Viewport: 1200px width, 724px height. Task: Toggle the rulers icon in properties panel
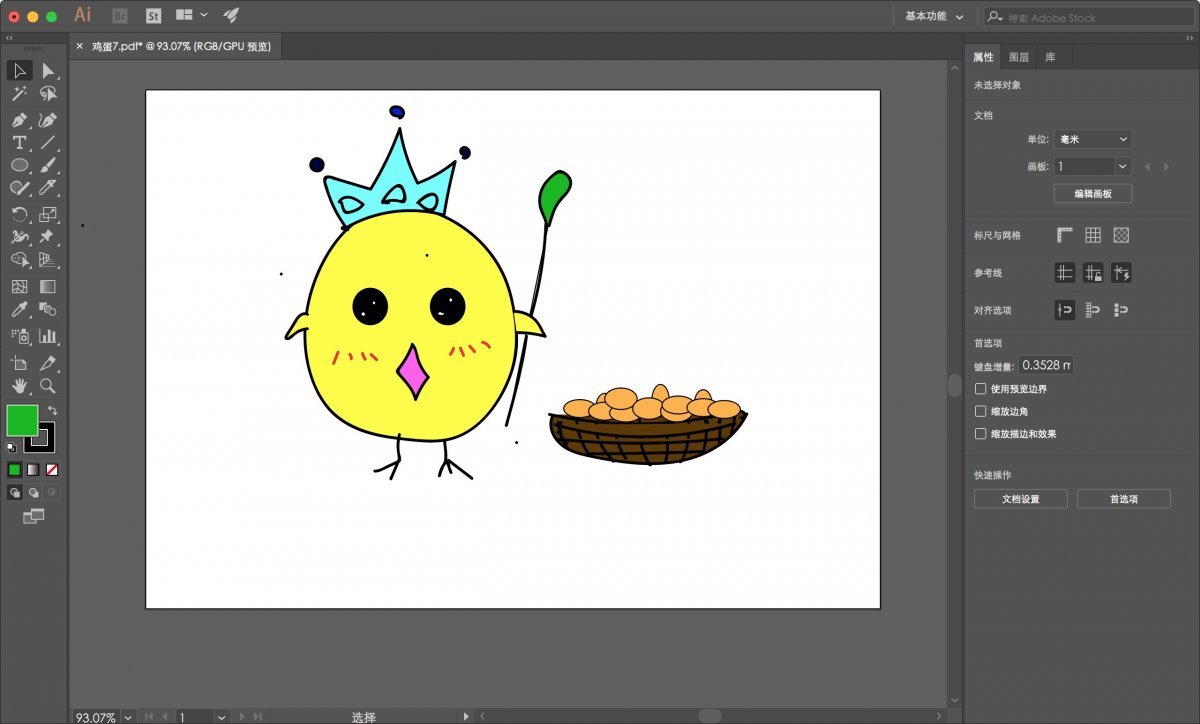point(1065,235)
